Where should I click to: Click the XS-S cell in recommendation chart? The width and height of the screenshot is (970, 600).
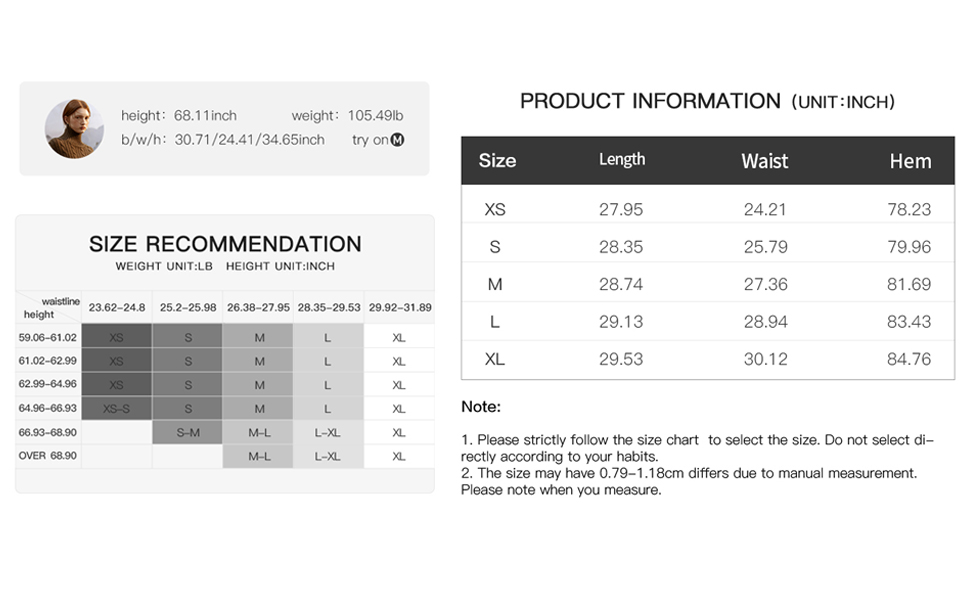point(116,409)
